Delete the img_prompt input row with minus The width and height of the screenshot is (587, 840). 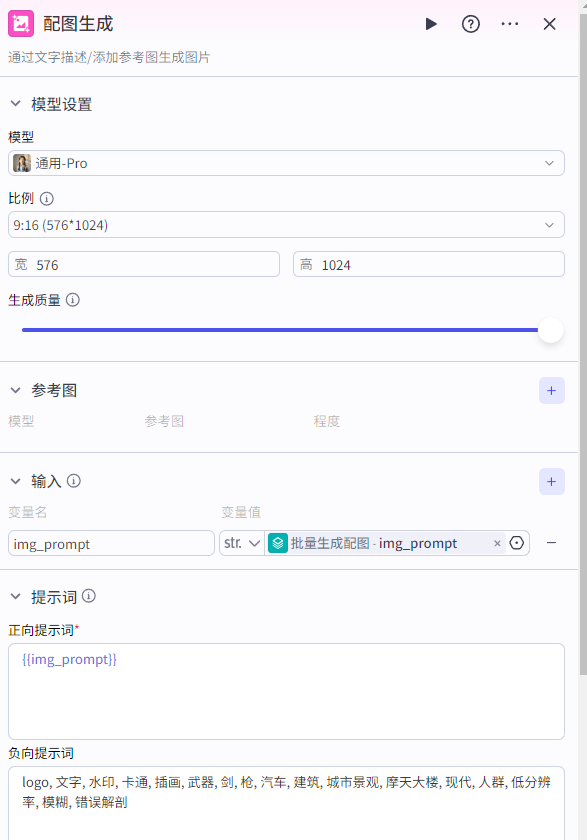click(552, 543)
